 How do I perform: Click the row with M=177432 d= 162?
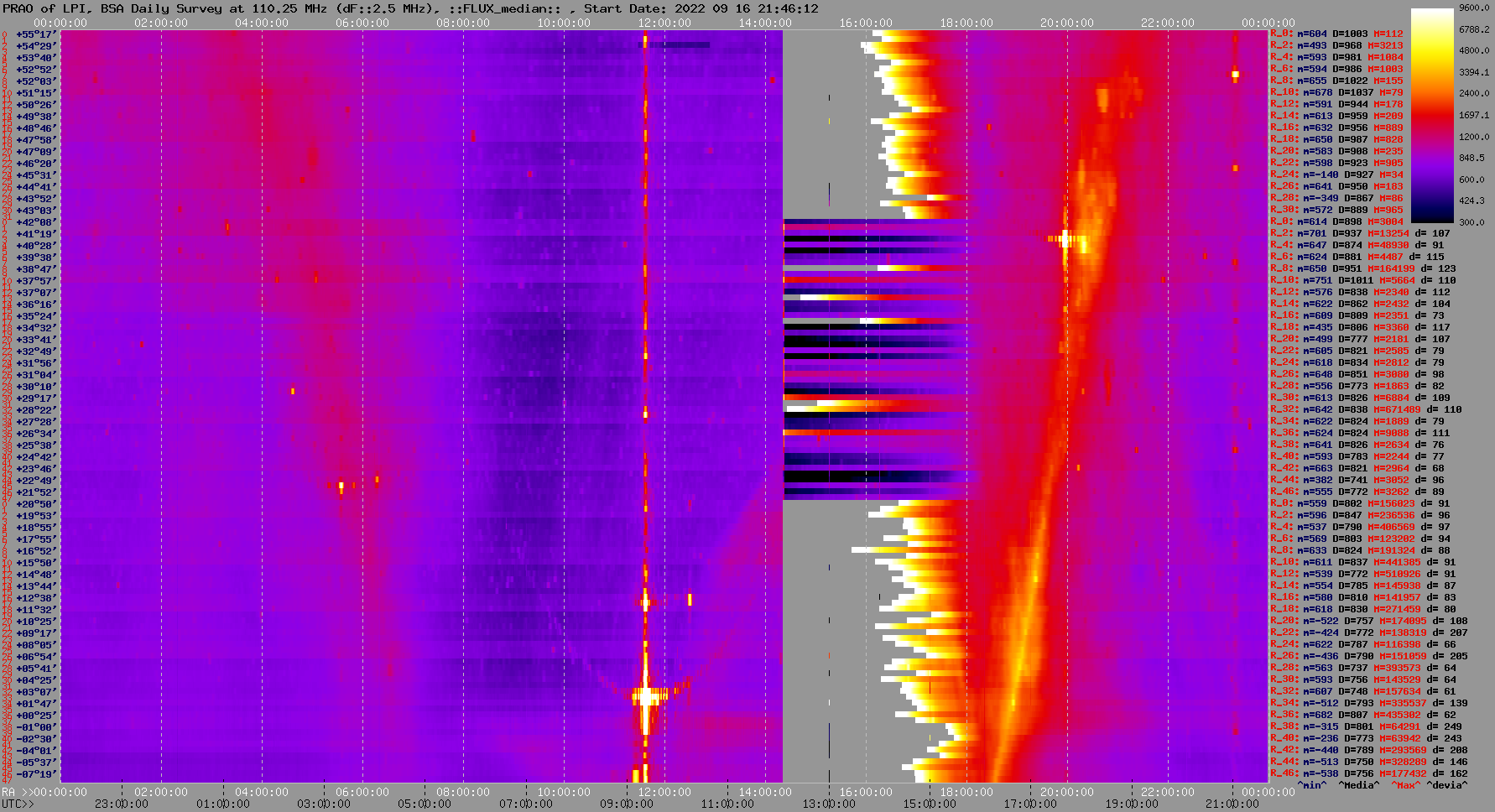coord(1369,773)
